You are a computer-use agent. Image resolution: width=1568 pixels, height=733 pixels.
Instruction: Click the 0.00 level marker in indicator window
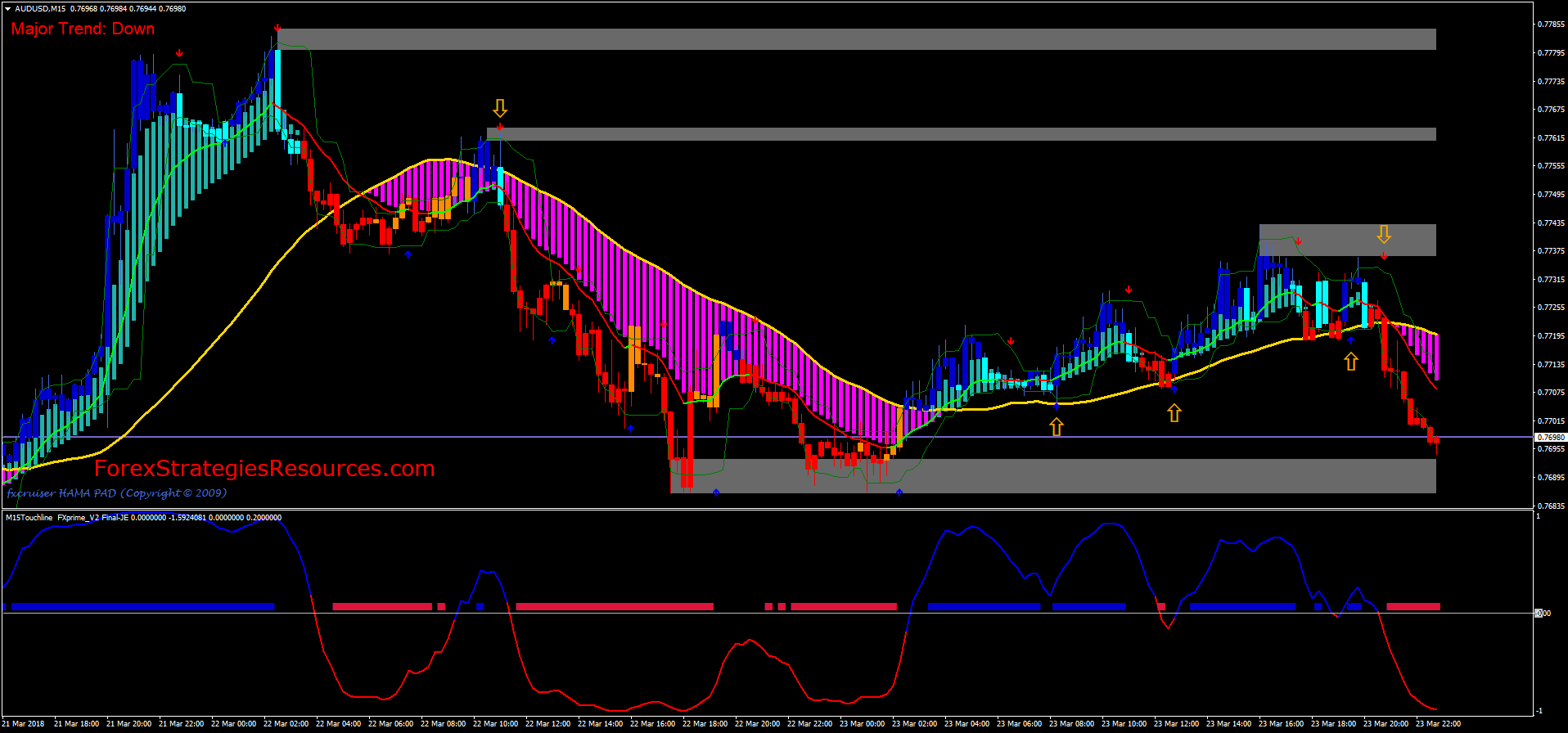(x=1542, y=613)
